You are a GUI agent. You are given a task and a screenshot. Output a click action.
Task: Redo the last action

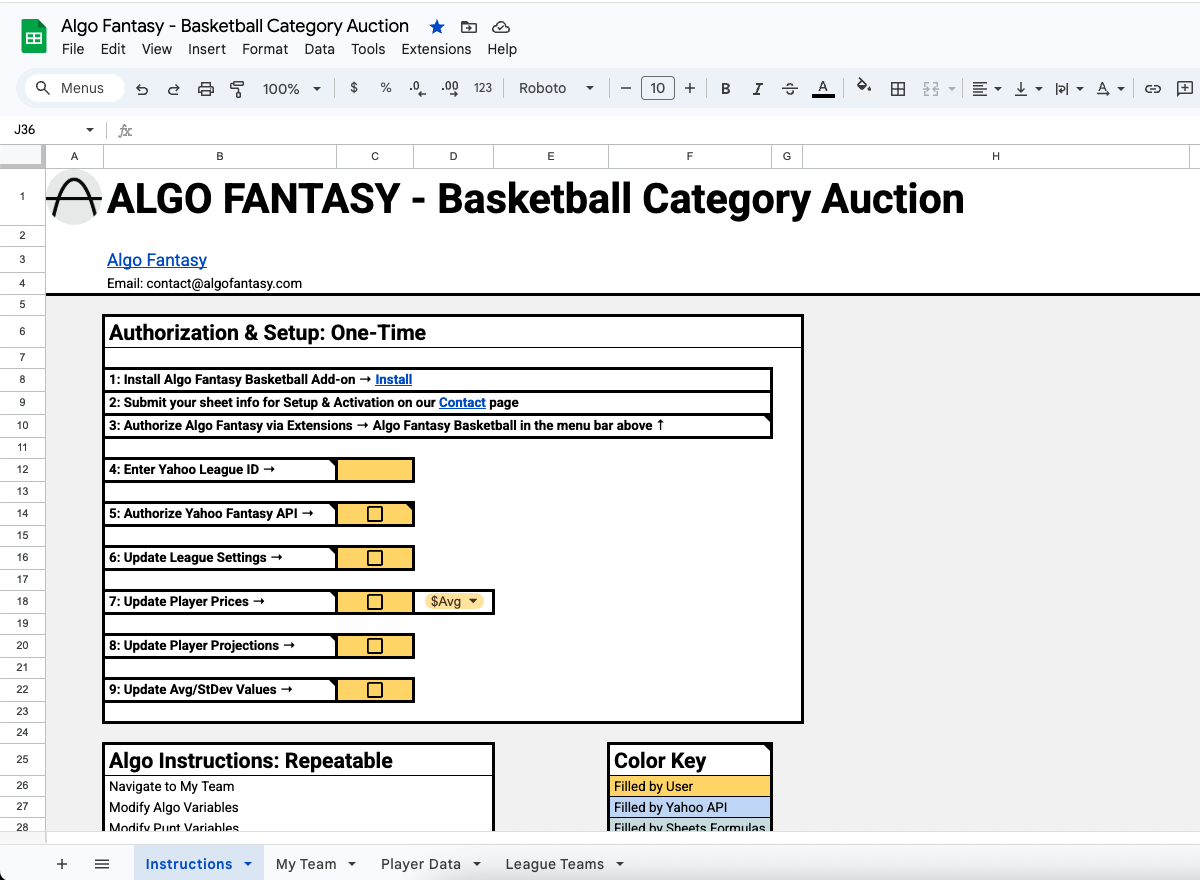[174, 89]
